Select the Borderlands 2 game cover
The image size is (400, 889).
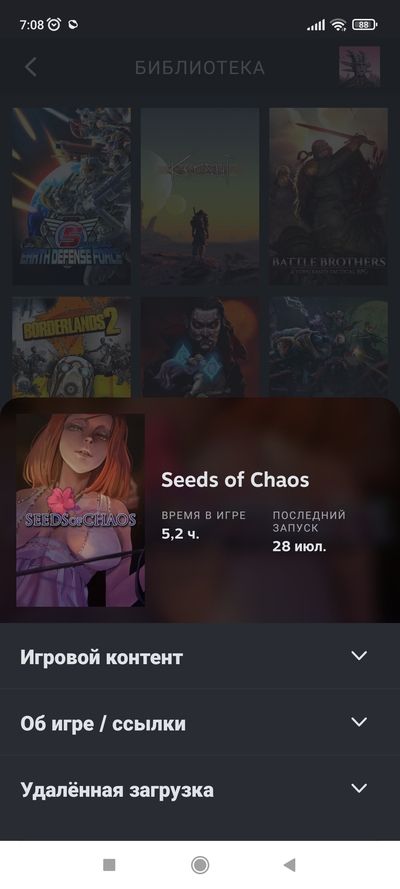pos(71,347)
